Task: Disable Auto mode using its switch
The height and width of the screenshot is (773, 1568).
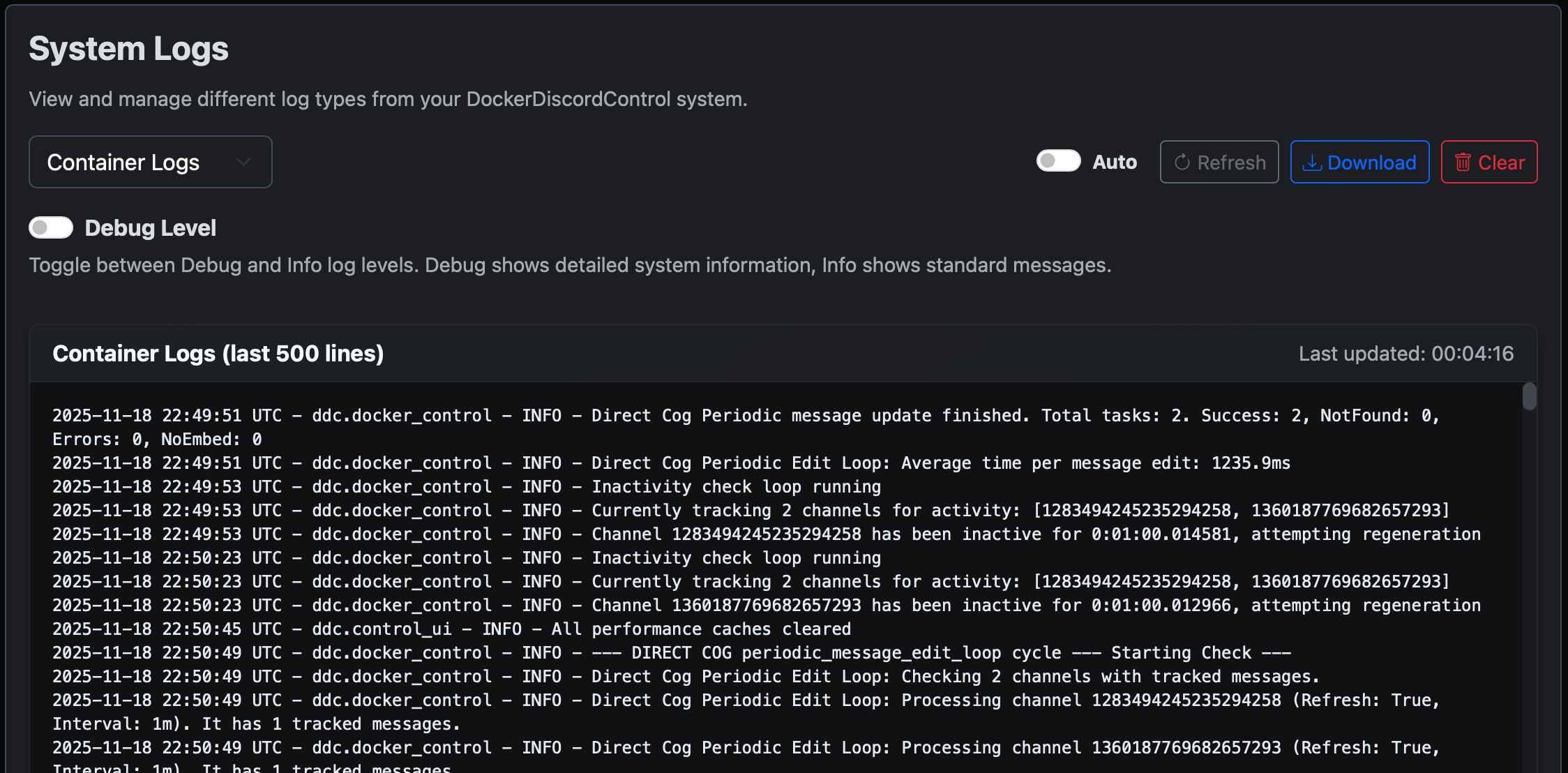Action: point(1058,160)
